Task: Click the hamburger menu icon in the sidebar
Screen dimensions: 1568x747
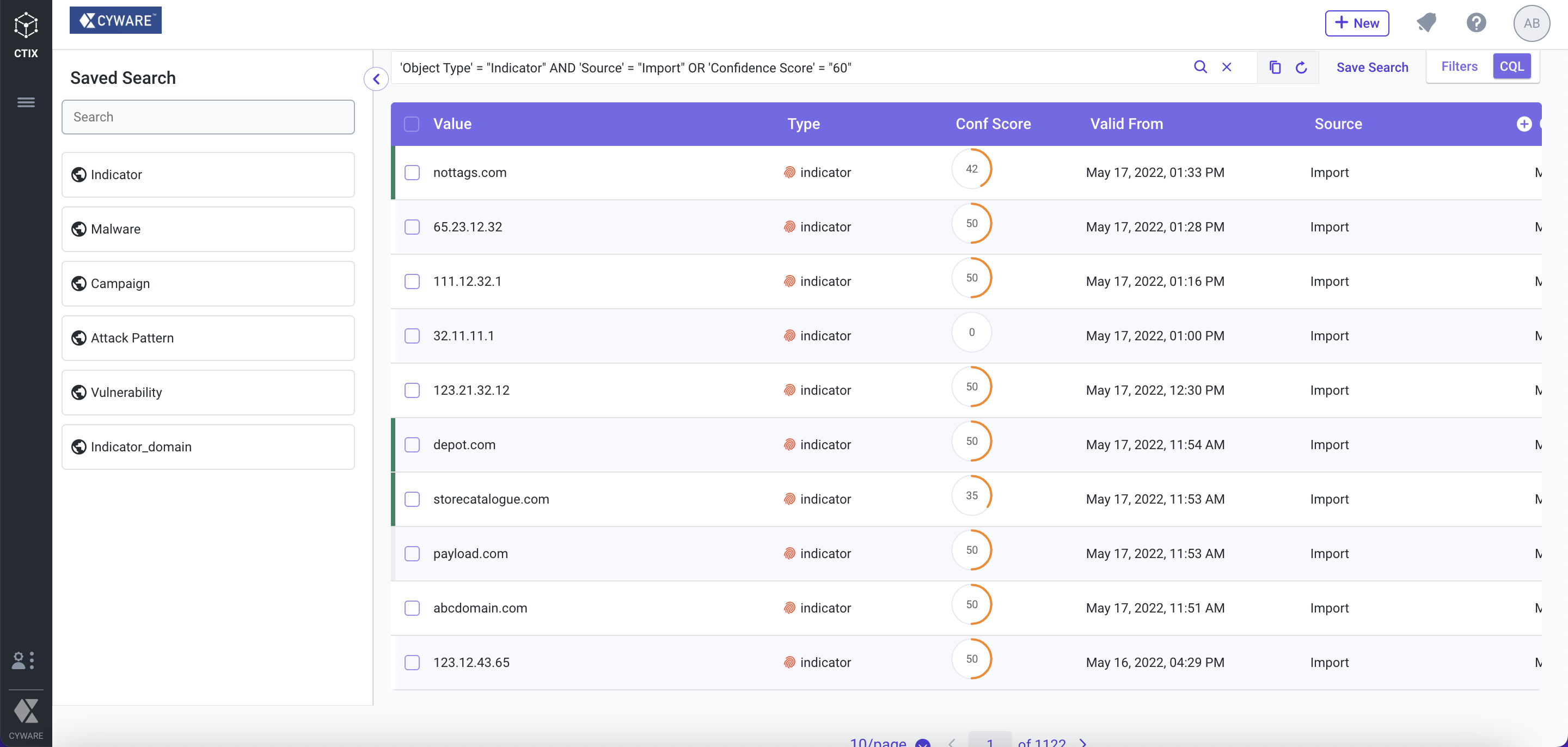Action: coord(26,102)
